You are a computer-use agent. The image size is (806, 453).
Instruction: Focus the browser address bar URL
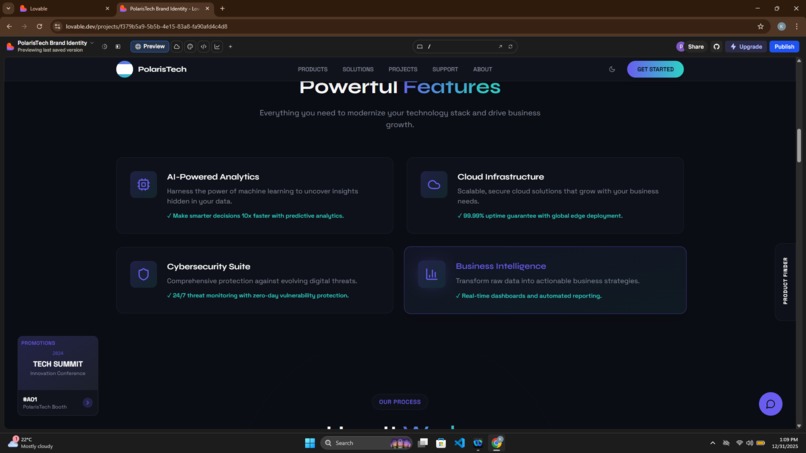(x=146, y=26)
